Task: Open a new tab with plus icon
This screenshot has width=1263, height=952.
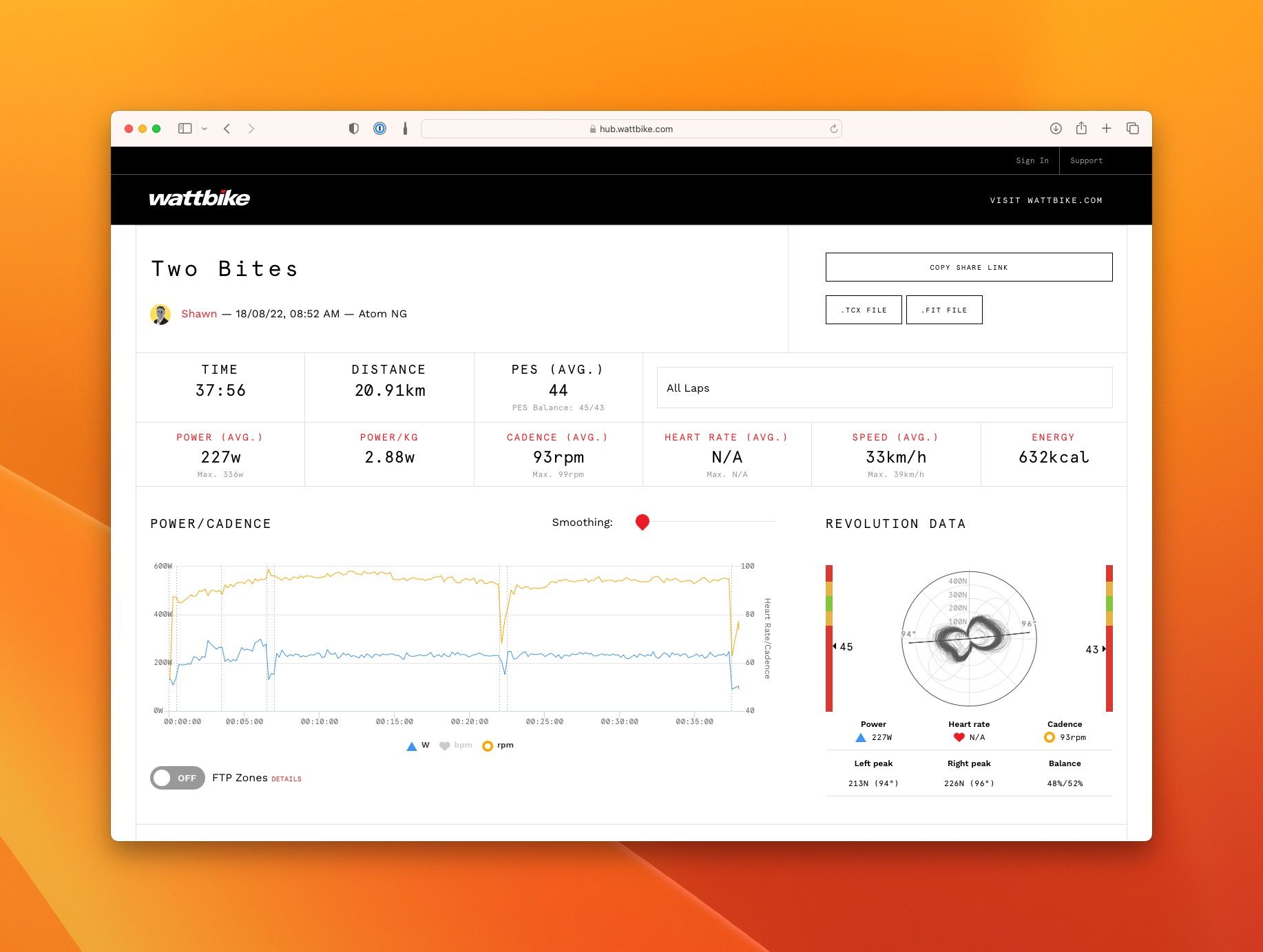Action: click(x=1106, y=129)
